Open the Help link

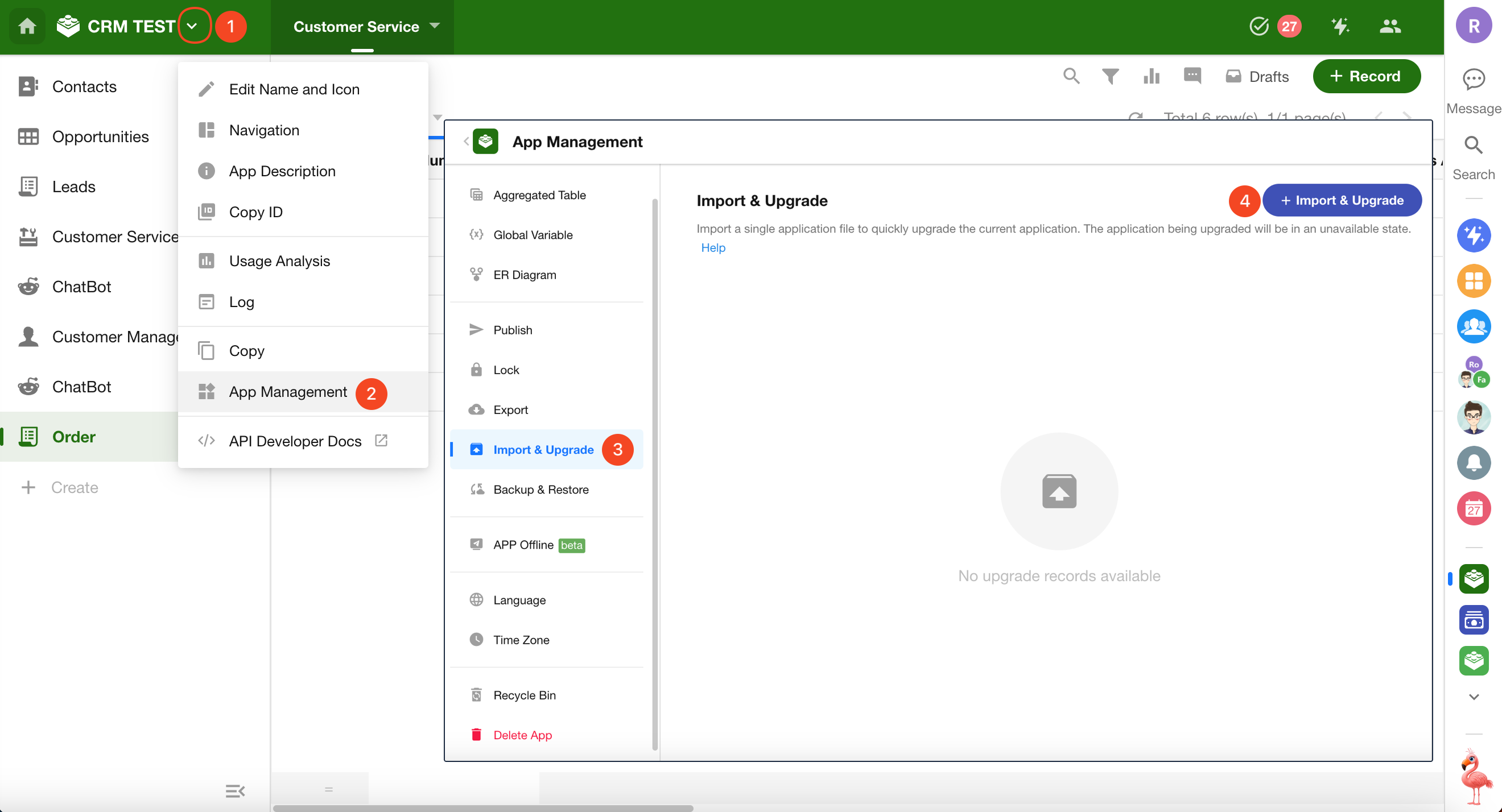click(x=712, y=248)
